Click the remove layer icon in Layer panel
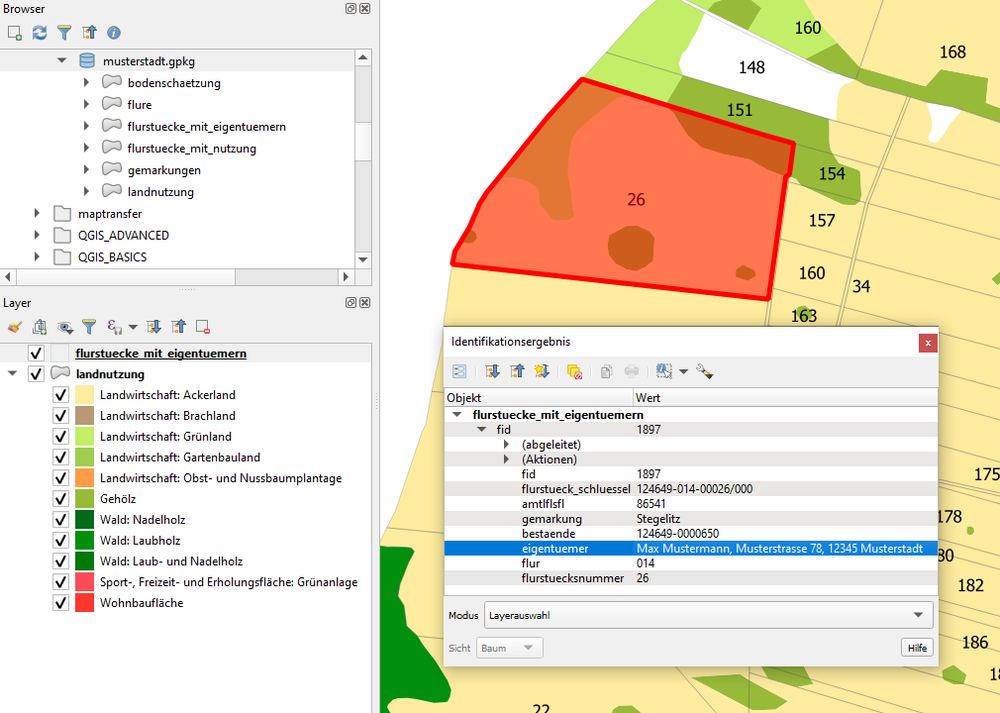1000x713 pixels. [x=203, y=326]
